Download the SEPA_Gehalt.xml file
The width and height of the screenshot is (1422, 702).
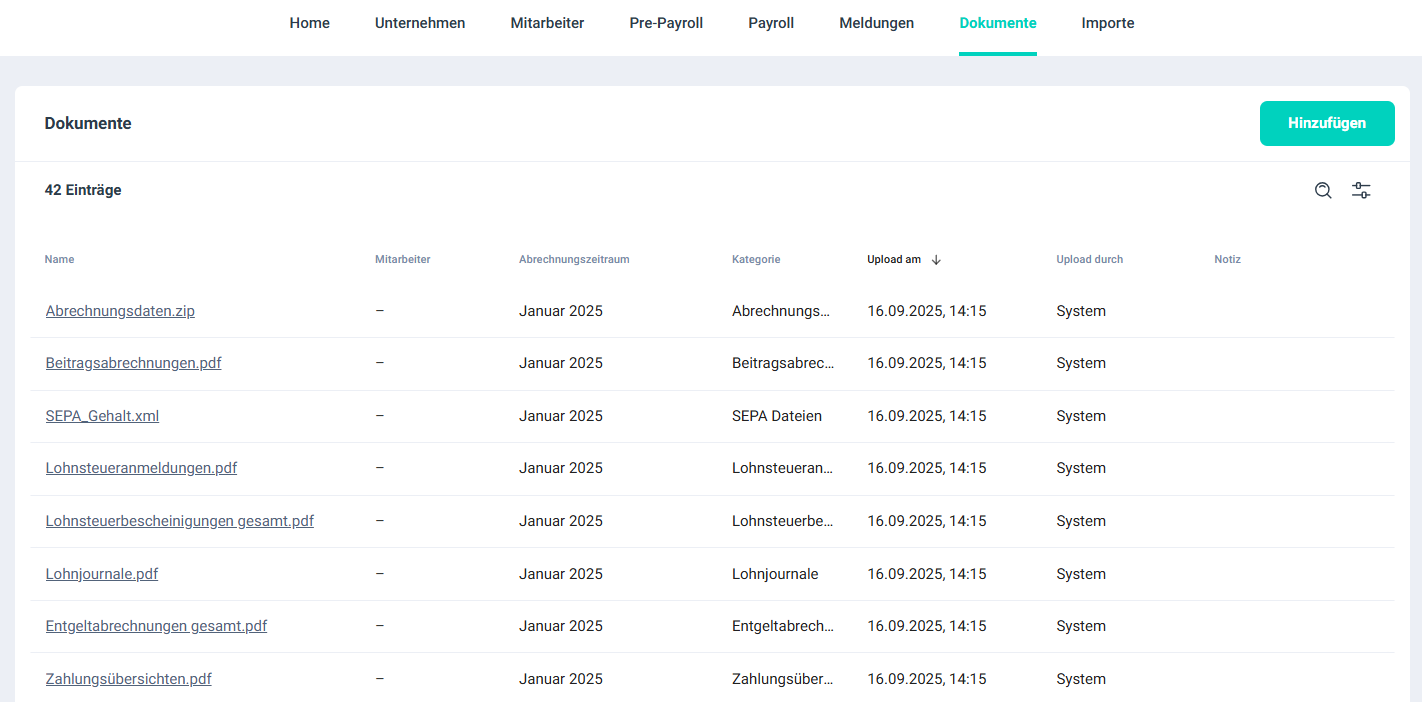pos(102,416)
